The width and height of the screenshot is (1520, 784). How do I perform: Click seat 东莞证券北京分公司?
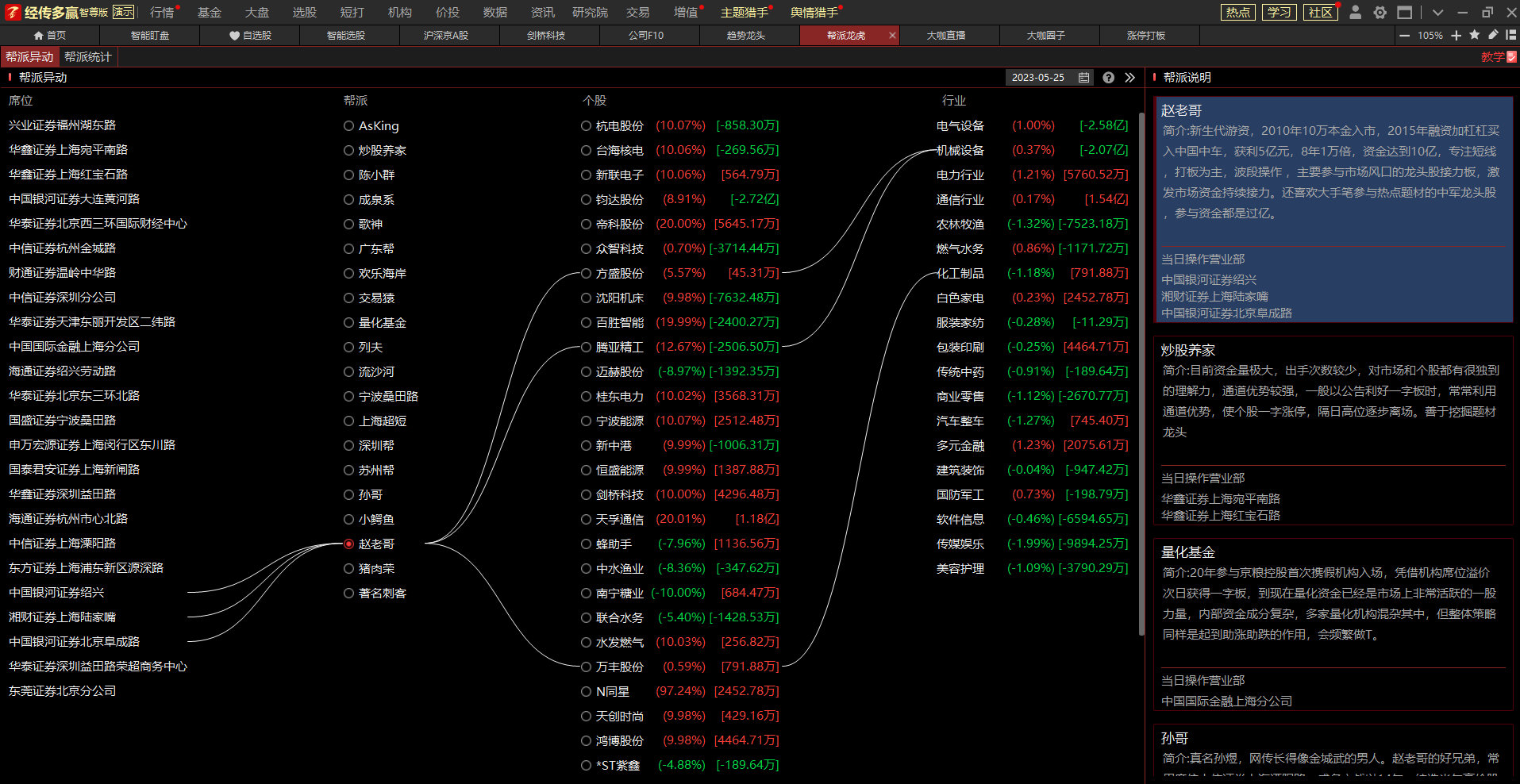pyautogui.click(x=62, y=691)
